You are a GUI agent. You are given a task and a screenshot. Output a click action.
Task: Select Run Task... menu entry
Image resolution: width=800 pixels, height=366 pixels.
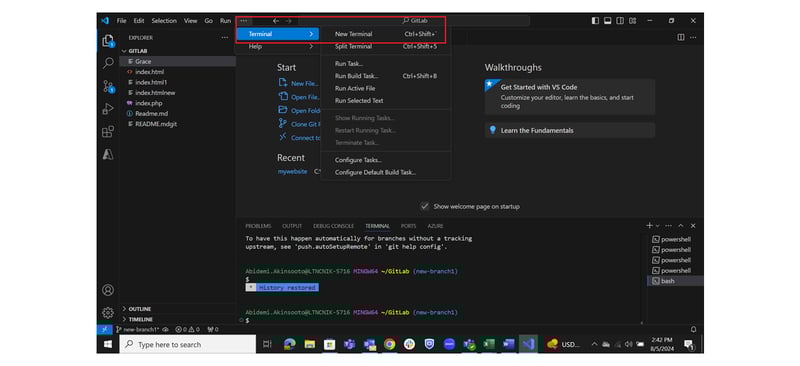[x=386, y=64]
